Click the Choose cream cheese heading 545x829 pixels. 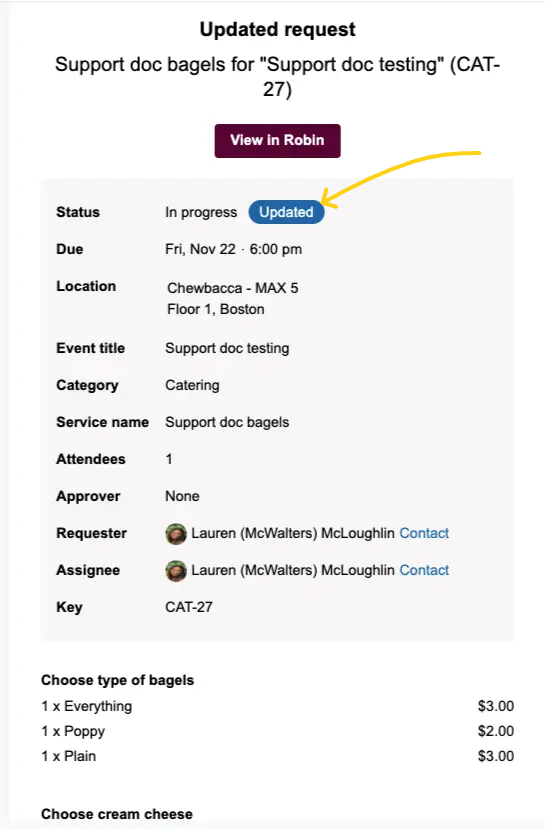[117, 814]
